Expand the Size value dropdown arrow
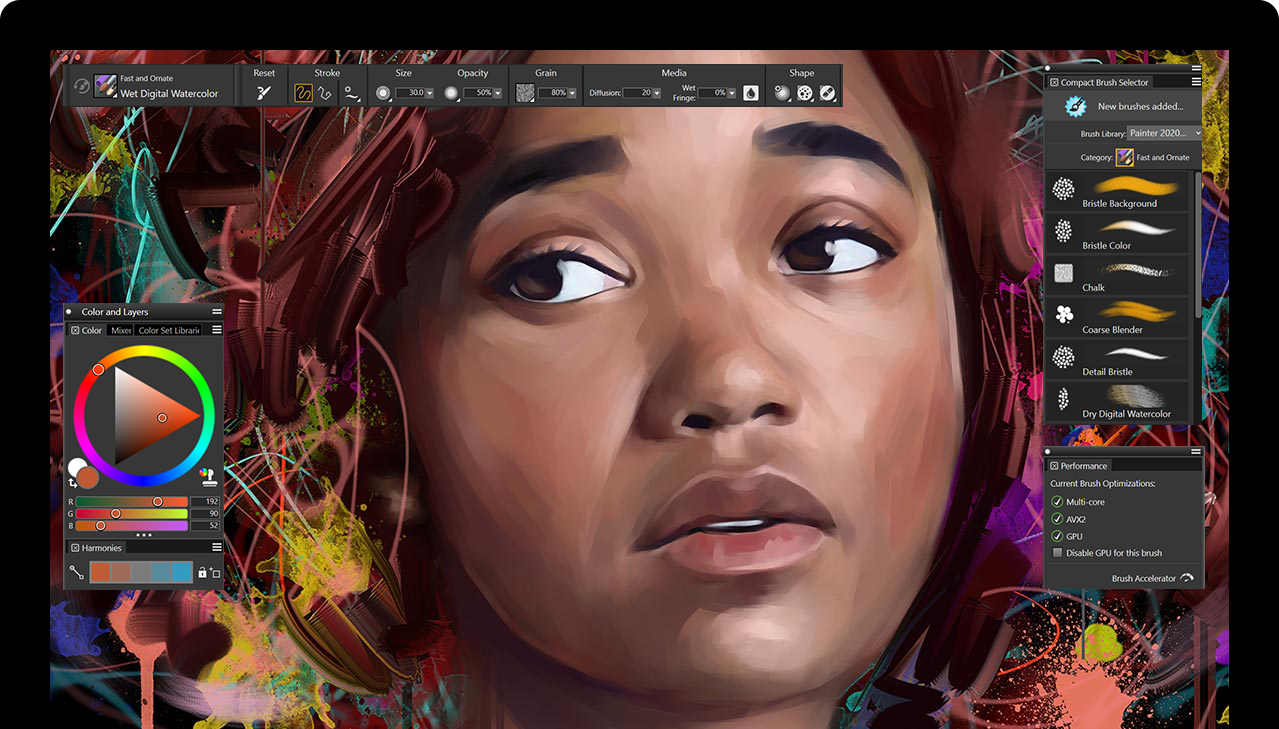 [x=430, y=93]
